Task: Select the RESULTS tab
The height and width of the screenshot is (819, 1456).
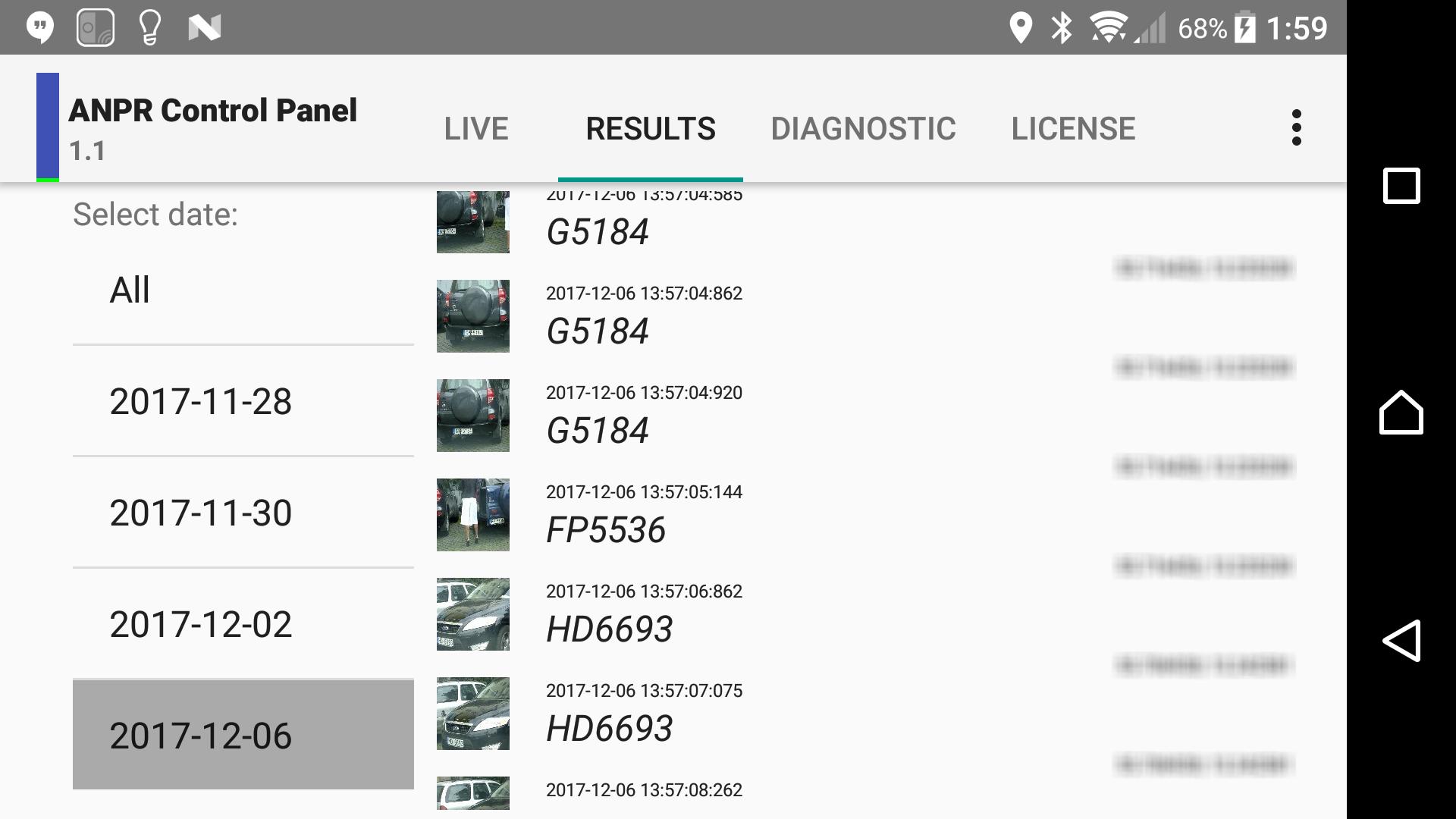Action: (651, 127)
